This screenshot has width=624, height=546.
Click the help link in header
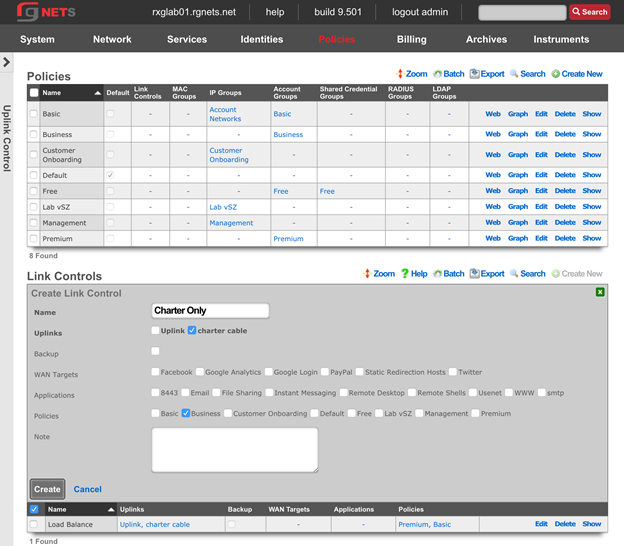click(x=275, y=12)
